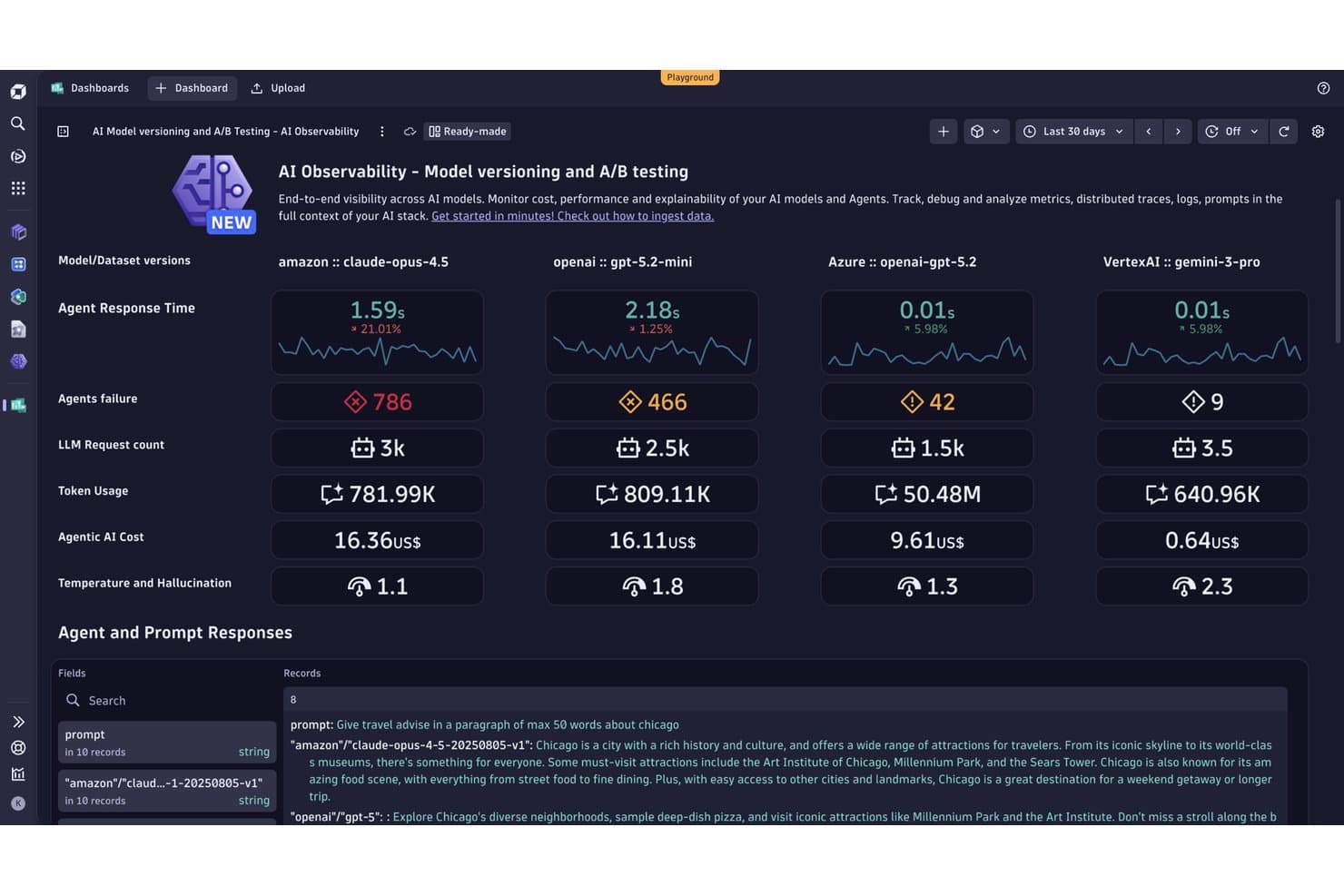
Task: Click the plus add tile button
Action: [x=944, y=132]
